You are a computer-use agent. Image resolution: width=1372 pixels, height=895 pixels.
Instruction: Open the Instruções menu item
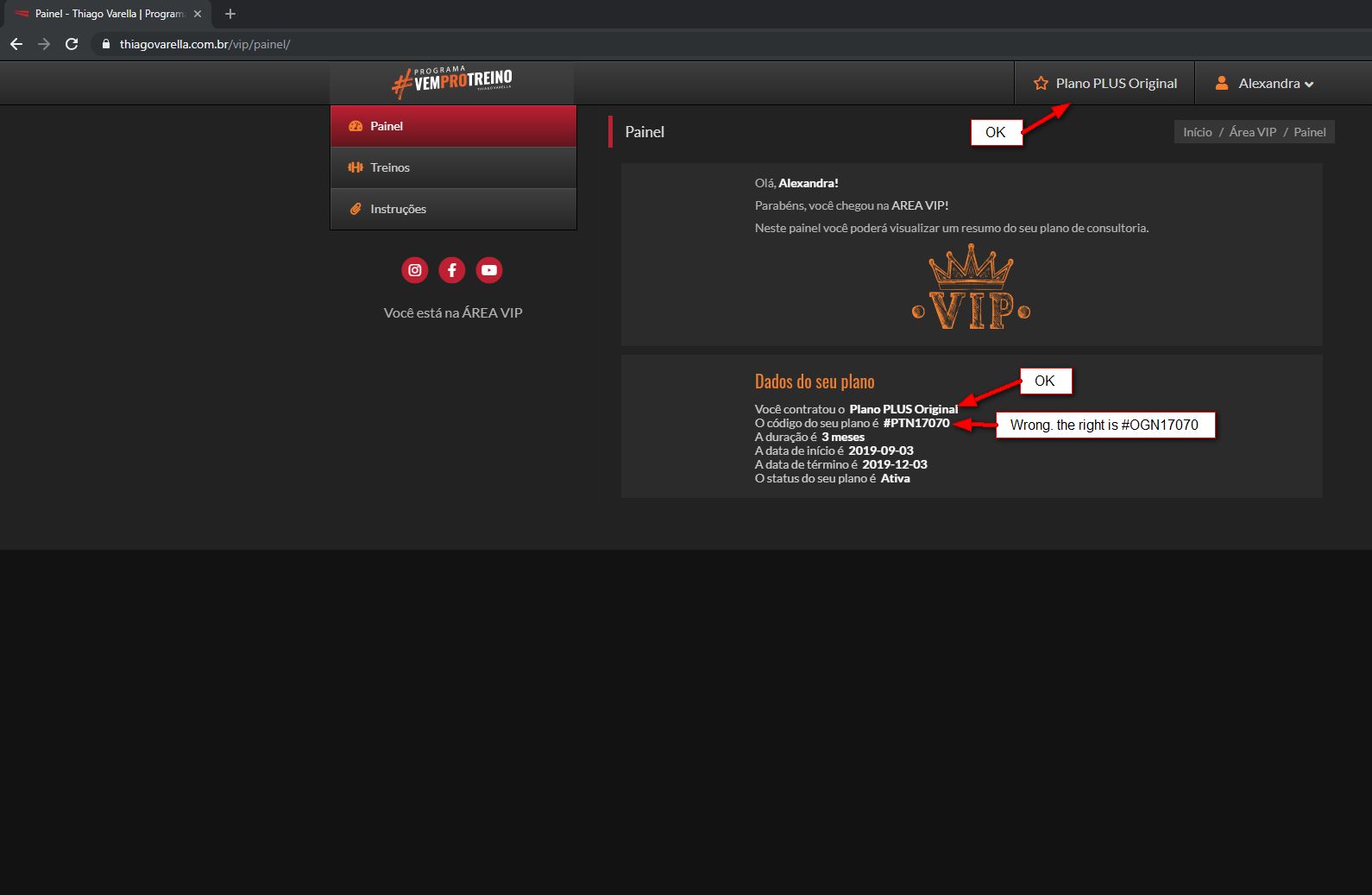click(x=453, y=209)
